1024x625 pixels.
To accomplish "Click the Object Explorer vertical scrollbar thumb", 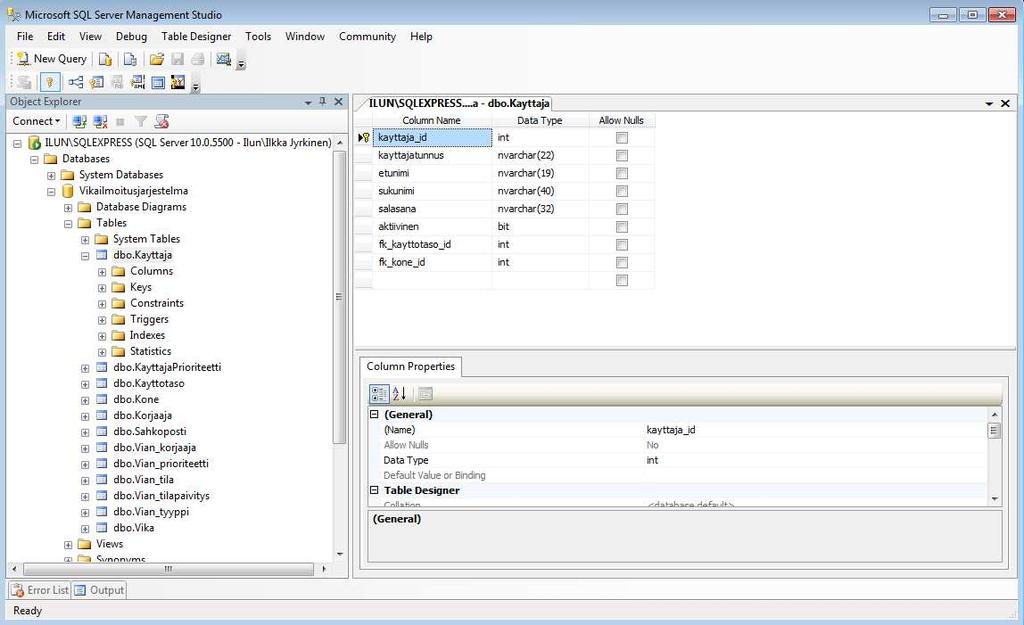I will [x=339, y=297].
